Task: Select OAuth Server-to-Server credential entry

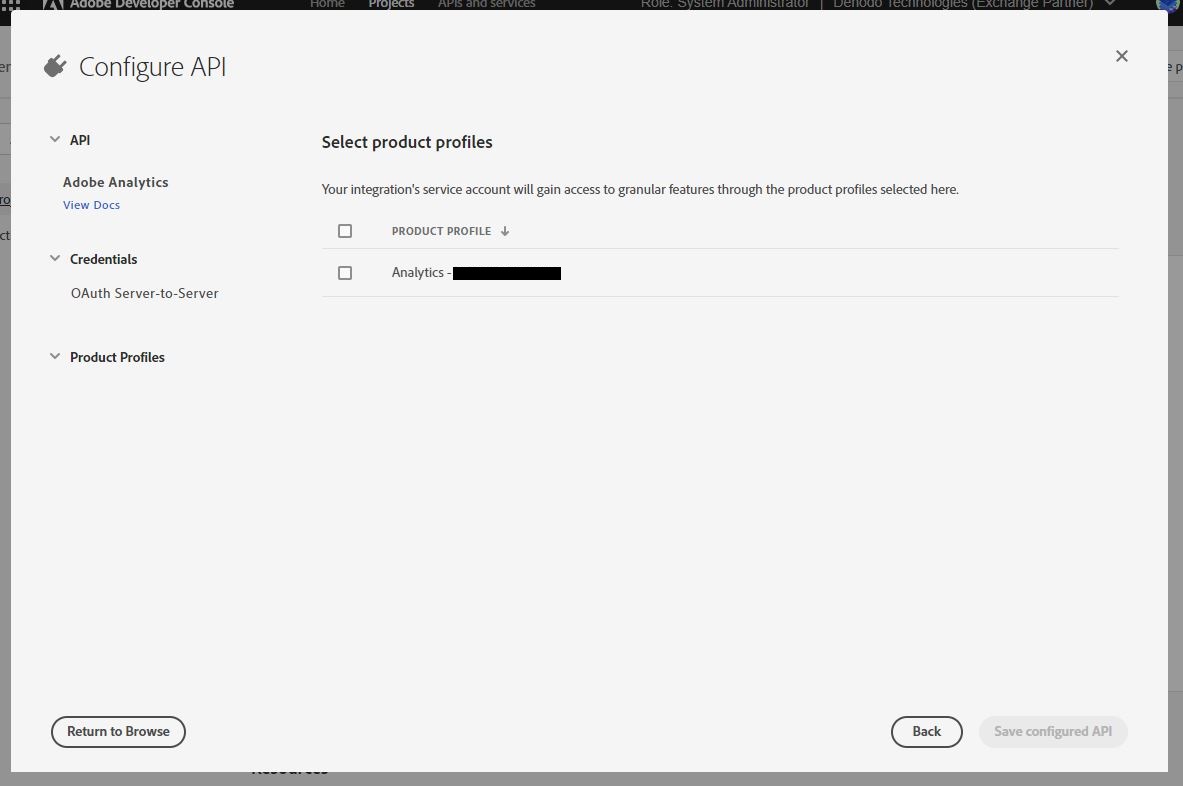Action: click(x=145, y=293)
